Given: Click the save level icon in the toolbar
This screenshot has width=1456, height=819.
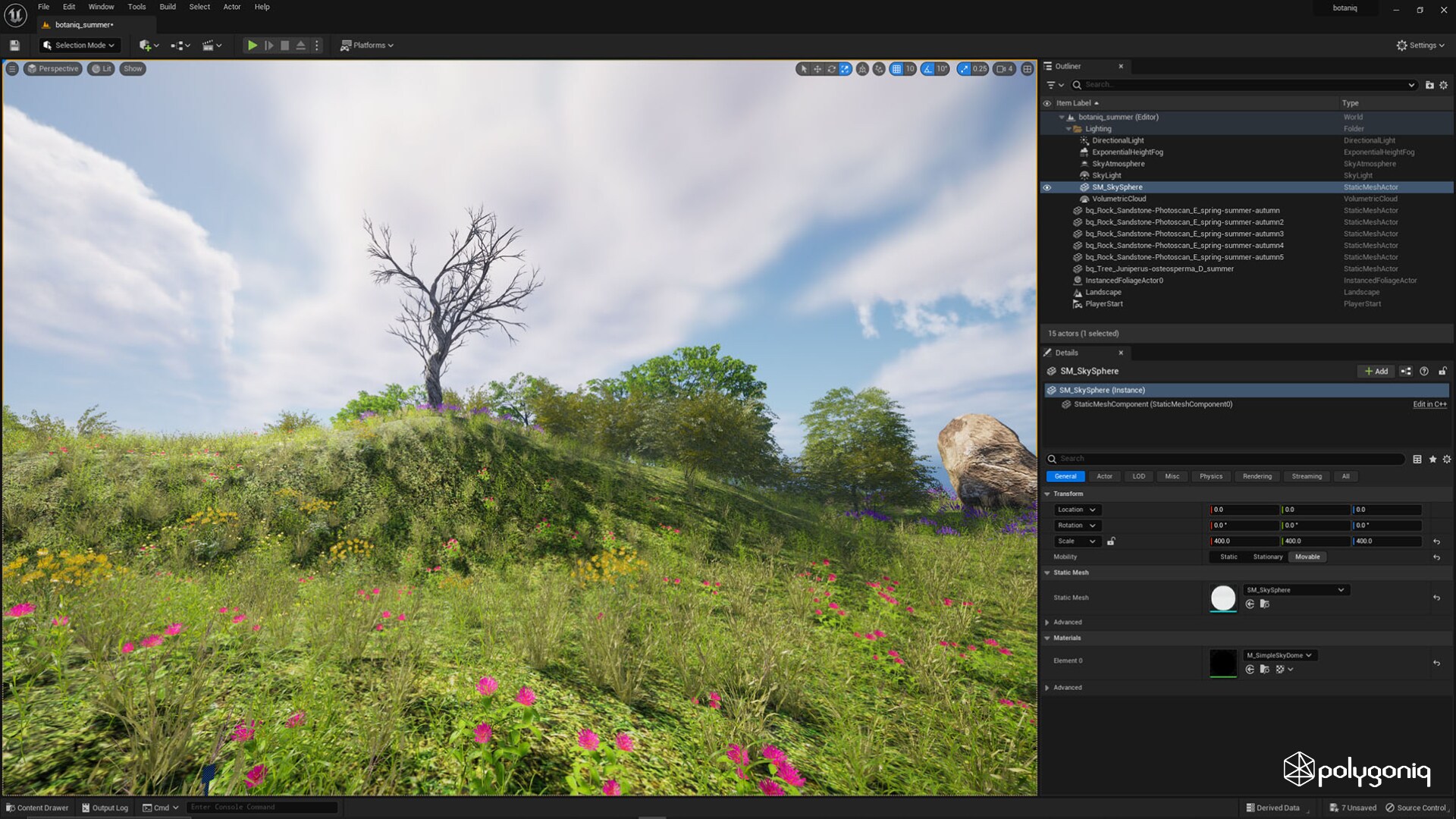Looking at the screenshot, I should (14, 45).
